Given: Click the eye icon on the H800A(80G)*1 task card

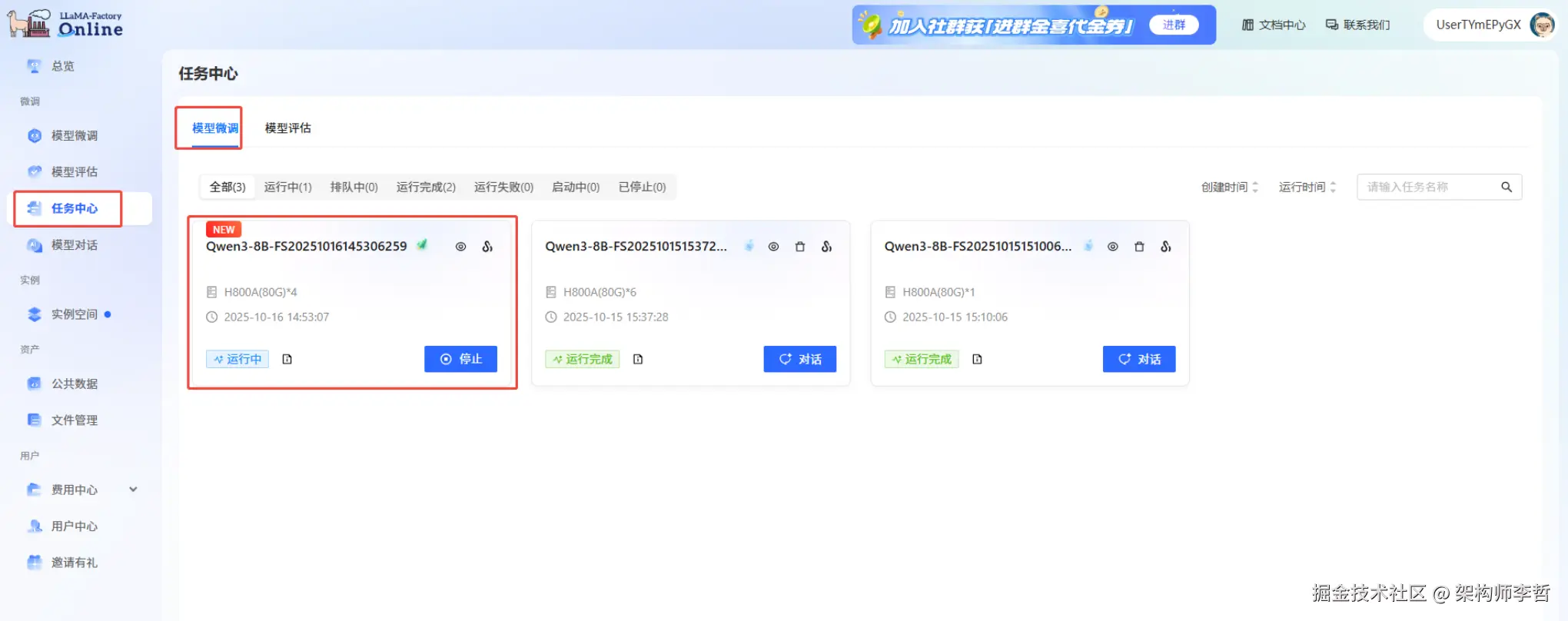Looking at the screenshot, I should (x=1112, y=247).
